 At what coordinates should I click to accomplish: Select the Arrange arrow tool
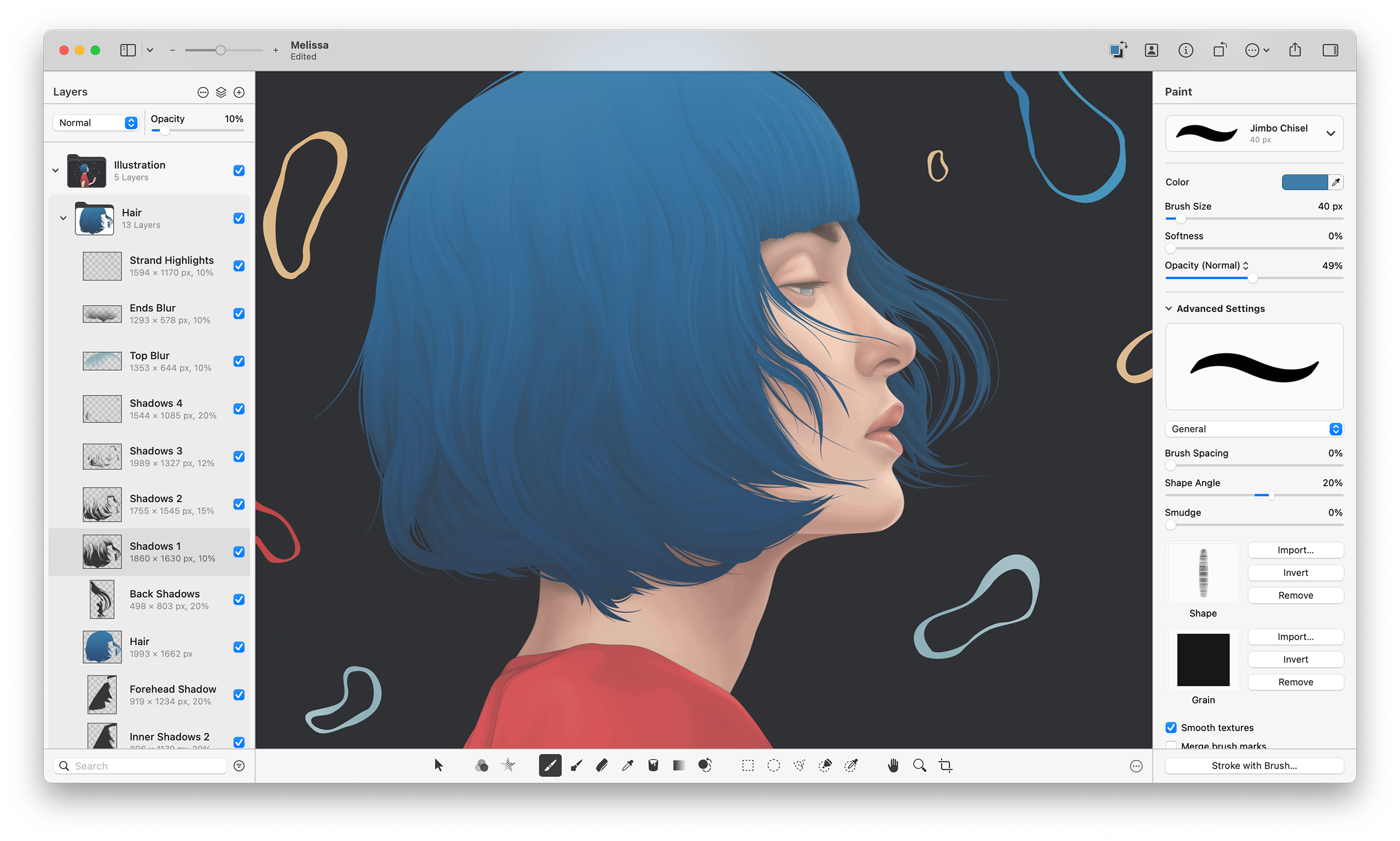click(x=438, y=766)
